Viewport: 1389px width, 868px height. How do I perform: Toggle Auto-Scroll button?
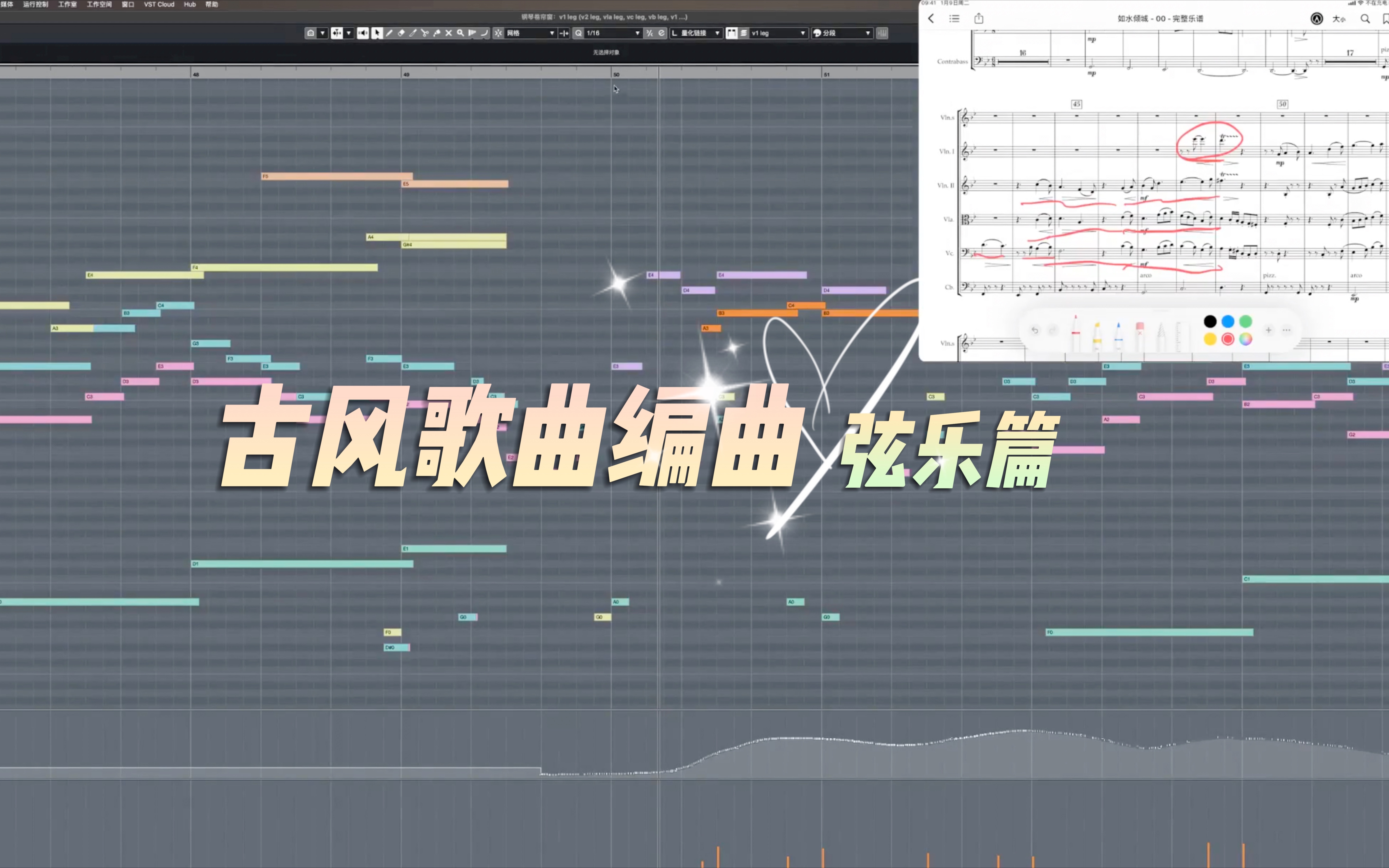tap(337, 33)
